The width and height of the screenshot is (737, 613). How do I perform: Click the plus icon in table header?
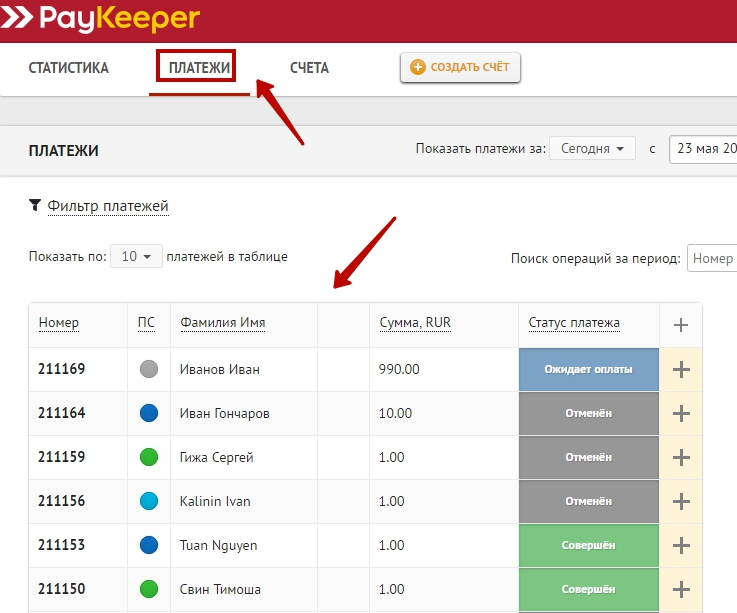click(x=681, y=324)
